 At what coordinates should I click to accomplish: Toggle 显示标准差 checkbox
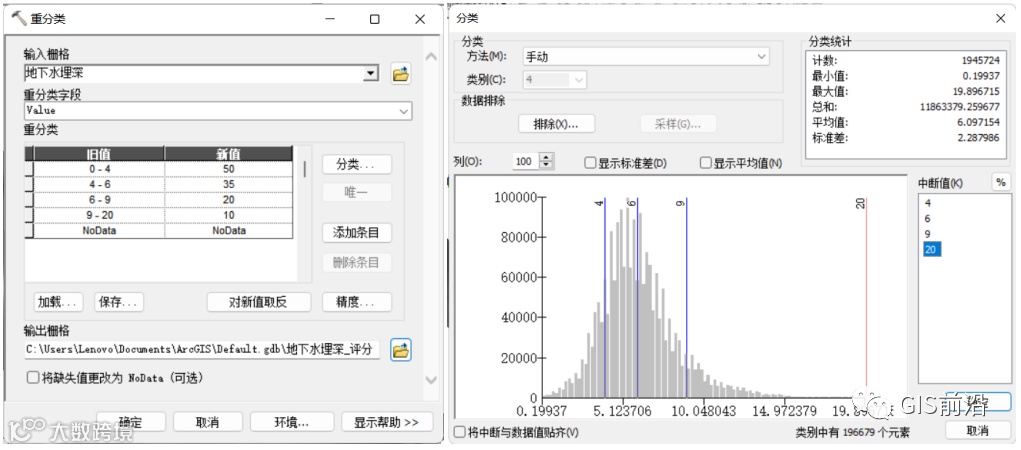[x=591, y=162]
